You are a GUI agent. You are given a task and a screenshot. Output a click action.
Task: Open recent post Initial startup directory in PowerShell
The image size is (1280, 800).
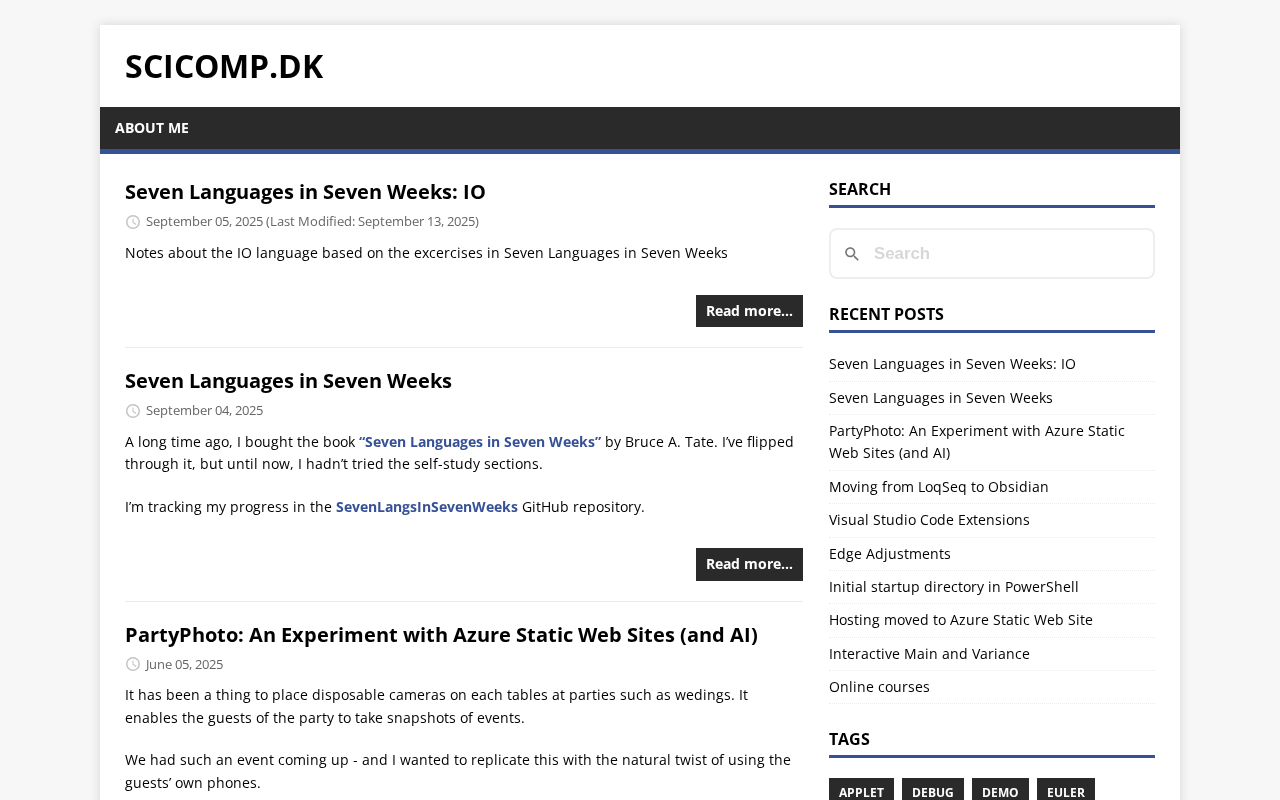click(954, 587)
